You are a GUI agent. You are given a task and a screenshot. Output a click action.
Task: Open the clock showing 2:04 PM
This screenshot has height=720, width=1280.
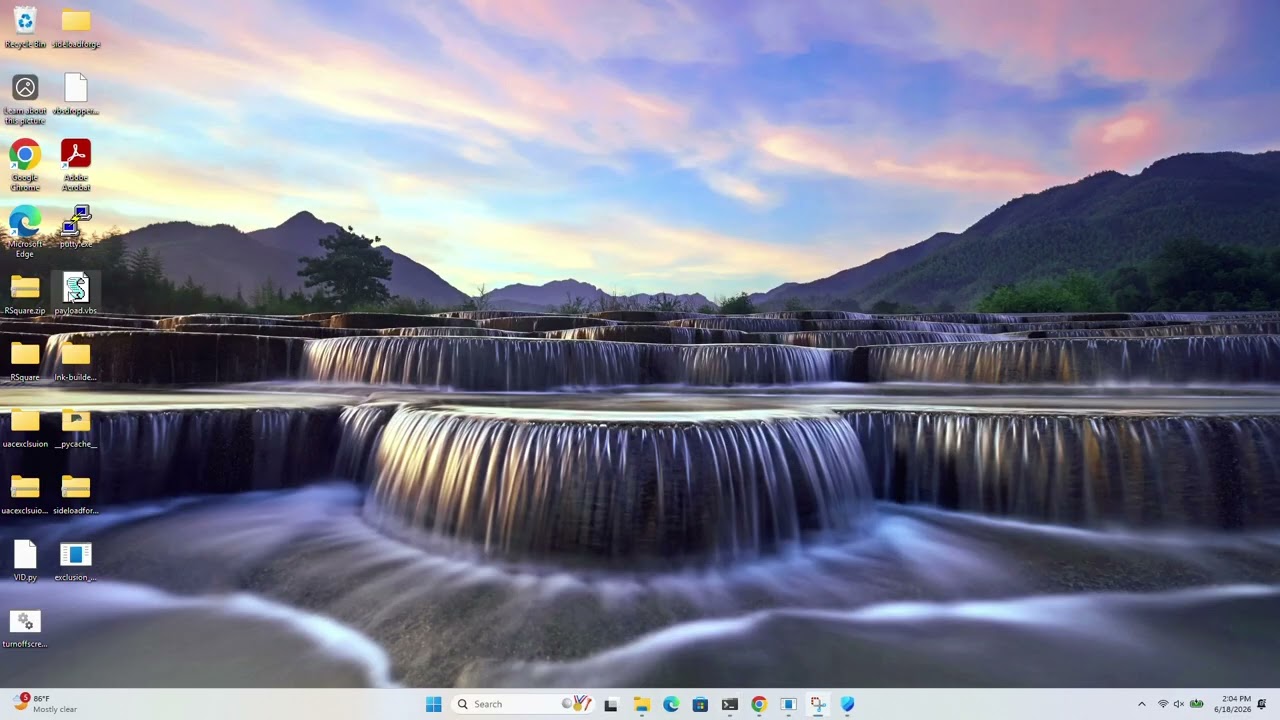[1232, 704]
